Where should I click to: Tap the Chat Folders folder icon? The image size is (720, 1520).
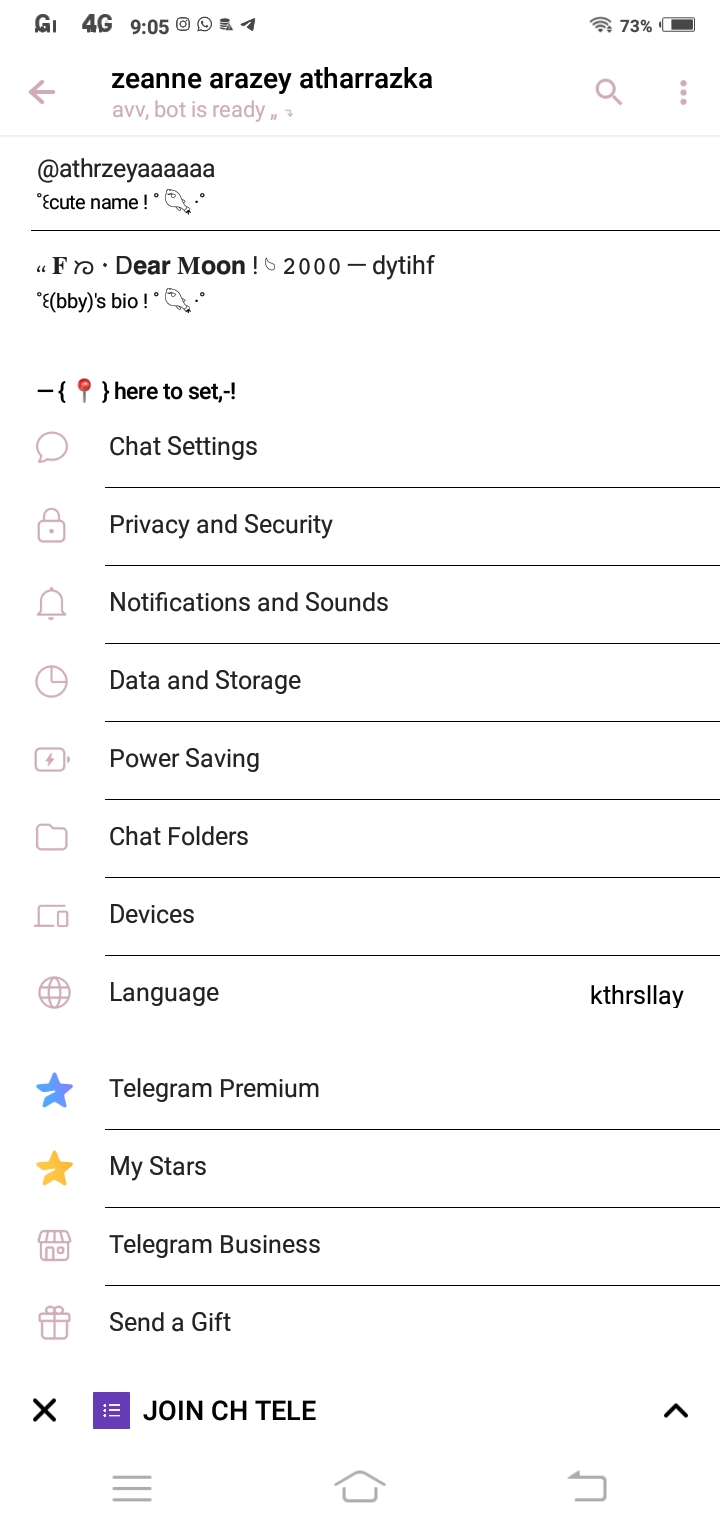pyautogui.click(x=52, y=837)
